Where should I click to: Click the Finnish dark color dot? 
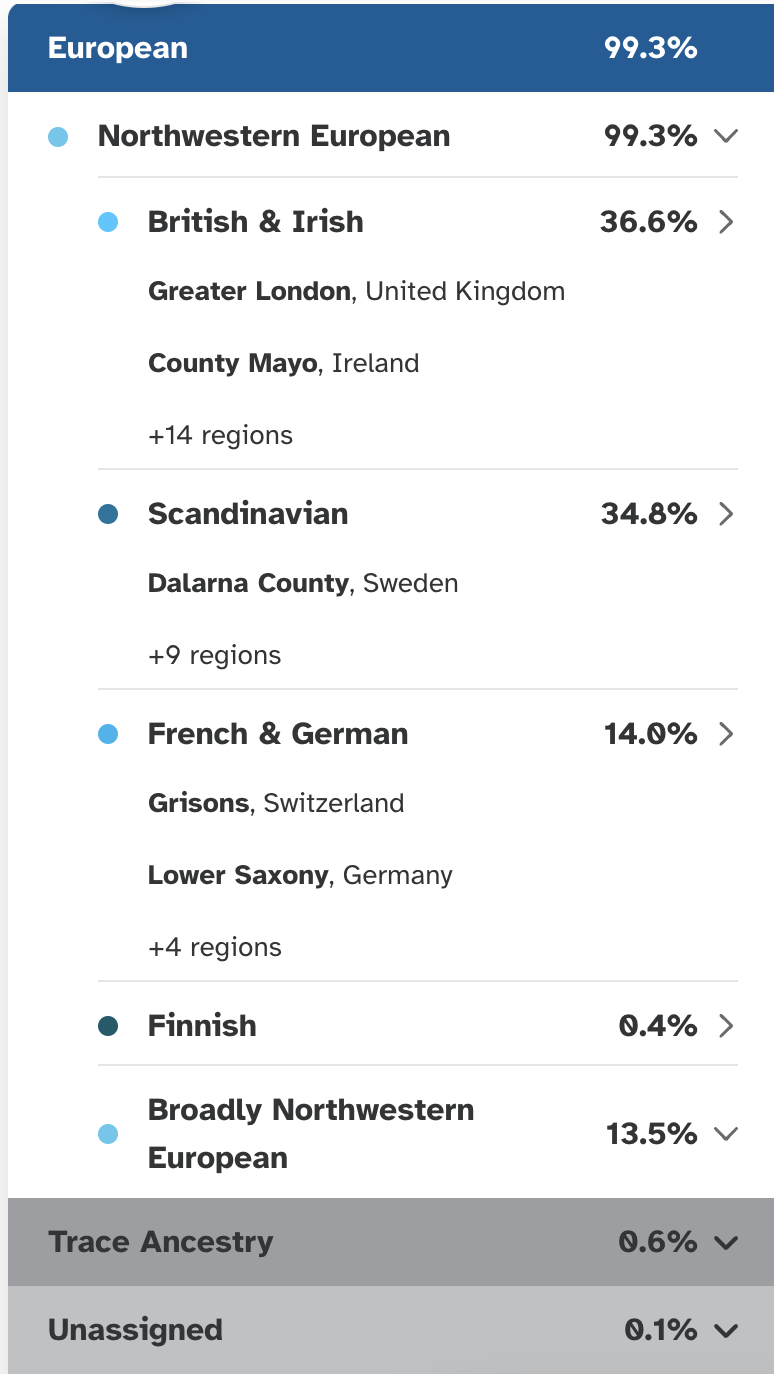108,1026
